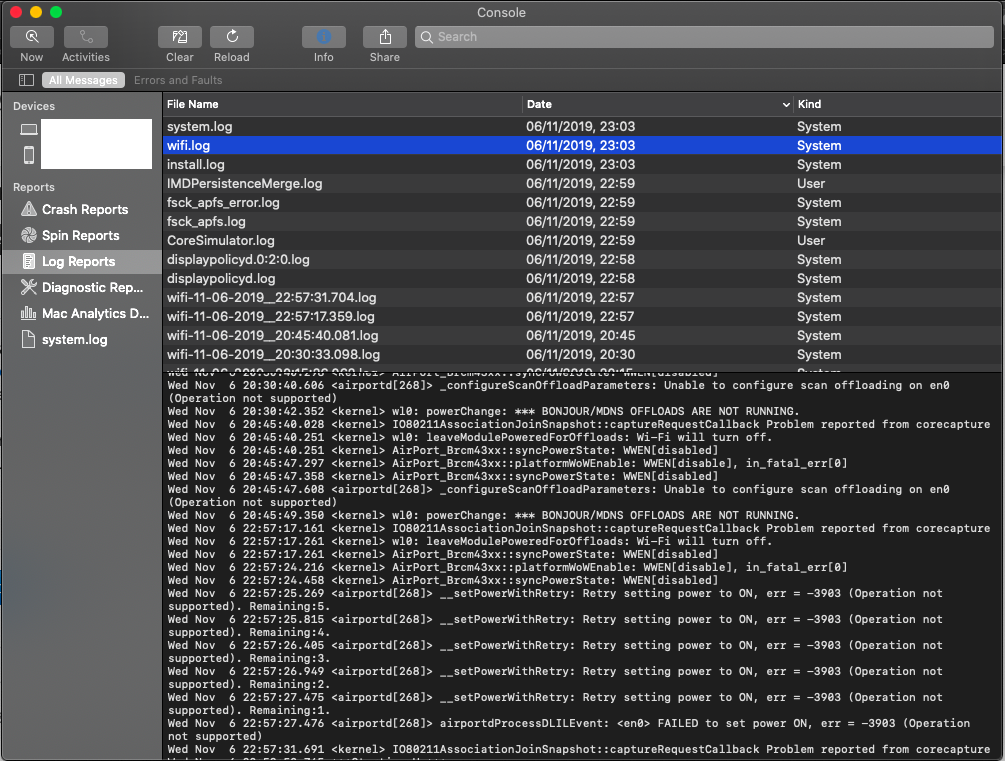Image resolution: width=1005 pixels, height=761 pixels.
Task: Clear the console with Clear icon
Action: coord(180,37)
